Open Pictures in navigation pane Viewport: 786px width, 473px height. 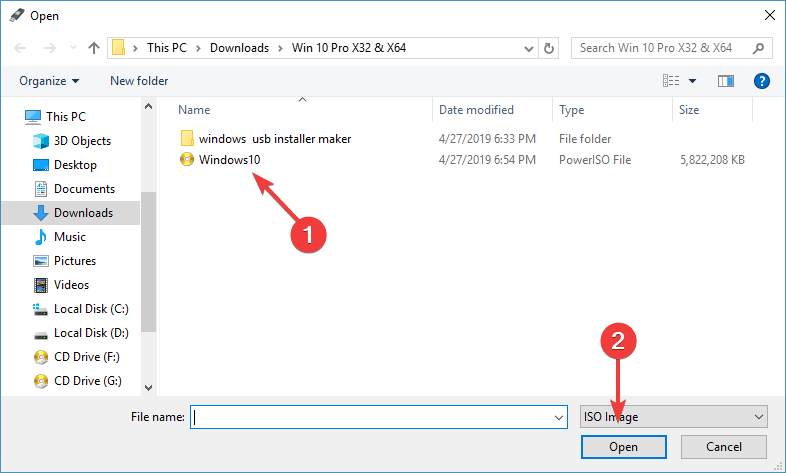tap(75, 261)
